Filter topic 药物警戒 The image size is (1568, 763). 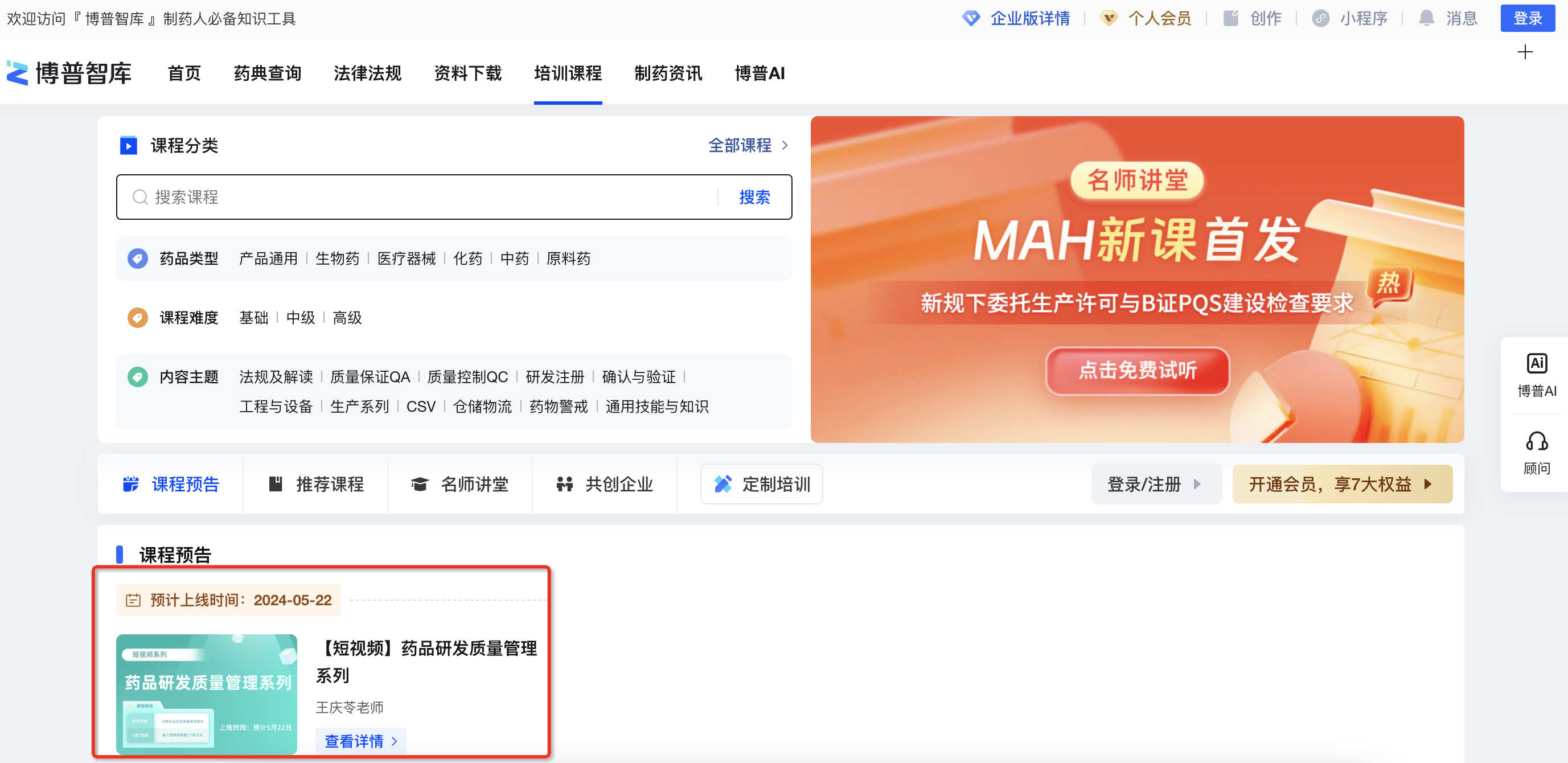559,406
